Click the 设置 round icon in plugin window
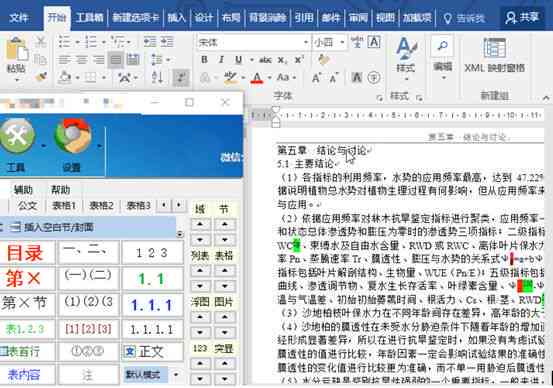The width and height of the screenshot is (553, 388). tap(73, 135)
